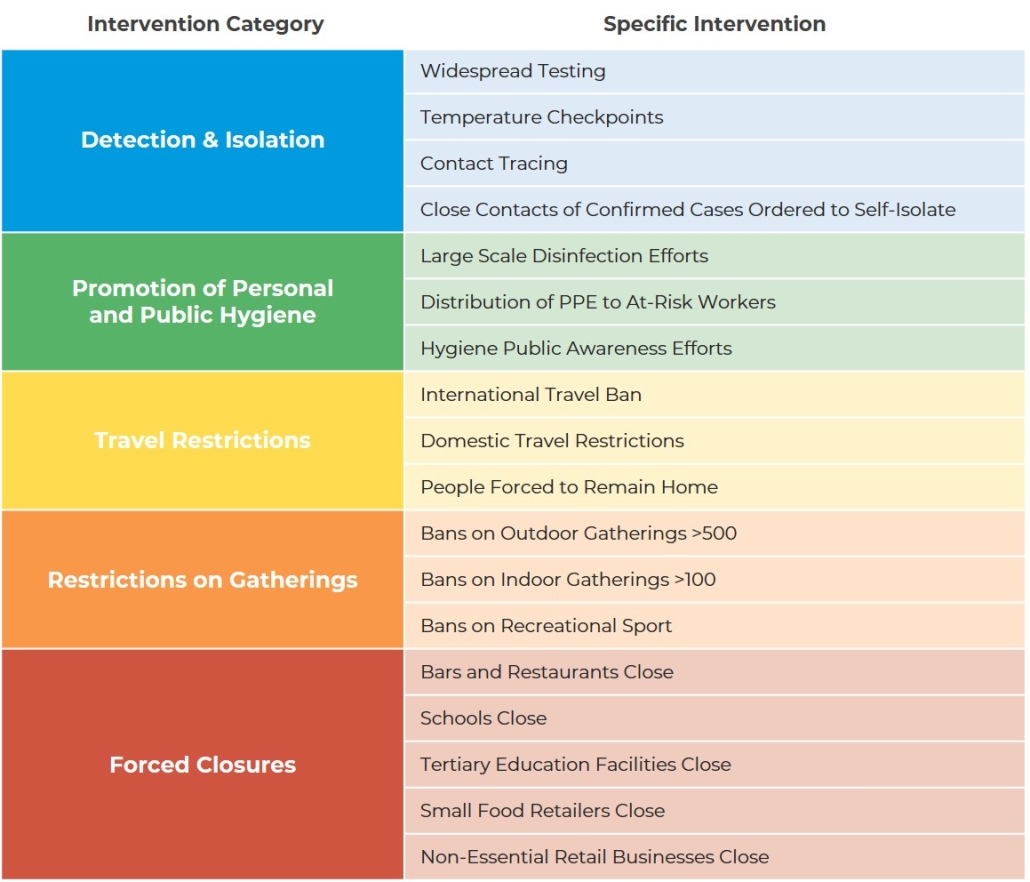Click the Specific Intervention column header
Viewport: 1030px width, 882px height.
(x=714, y=24)
